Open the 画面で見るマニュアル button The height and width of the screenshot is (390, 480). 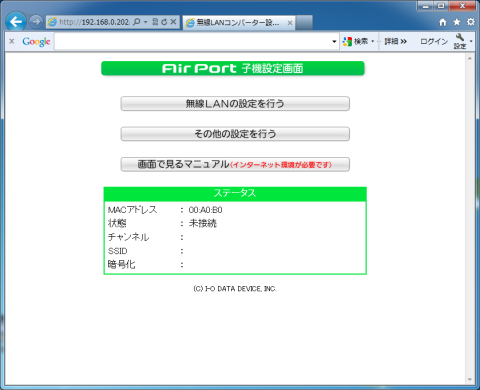click(235, 164)
